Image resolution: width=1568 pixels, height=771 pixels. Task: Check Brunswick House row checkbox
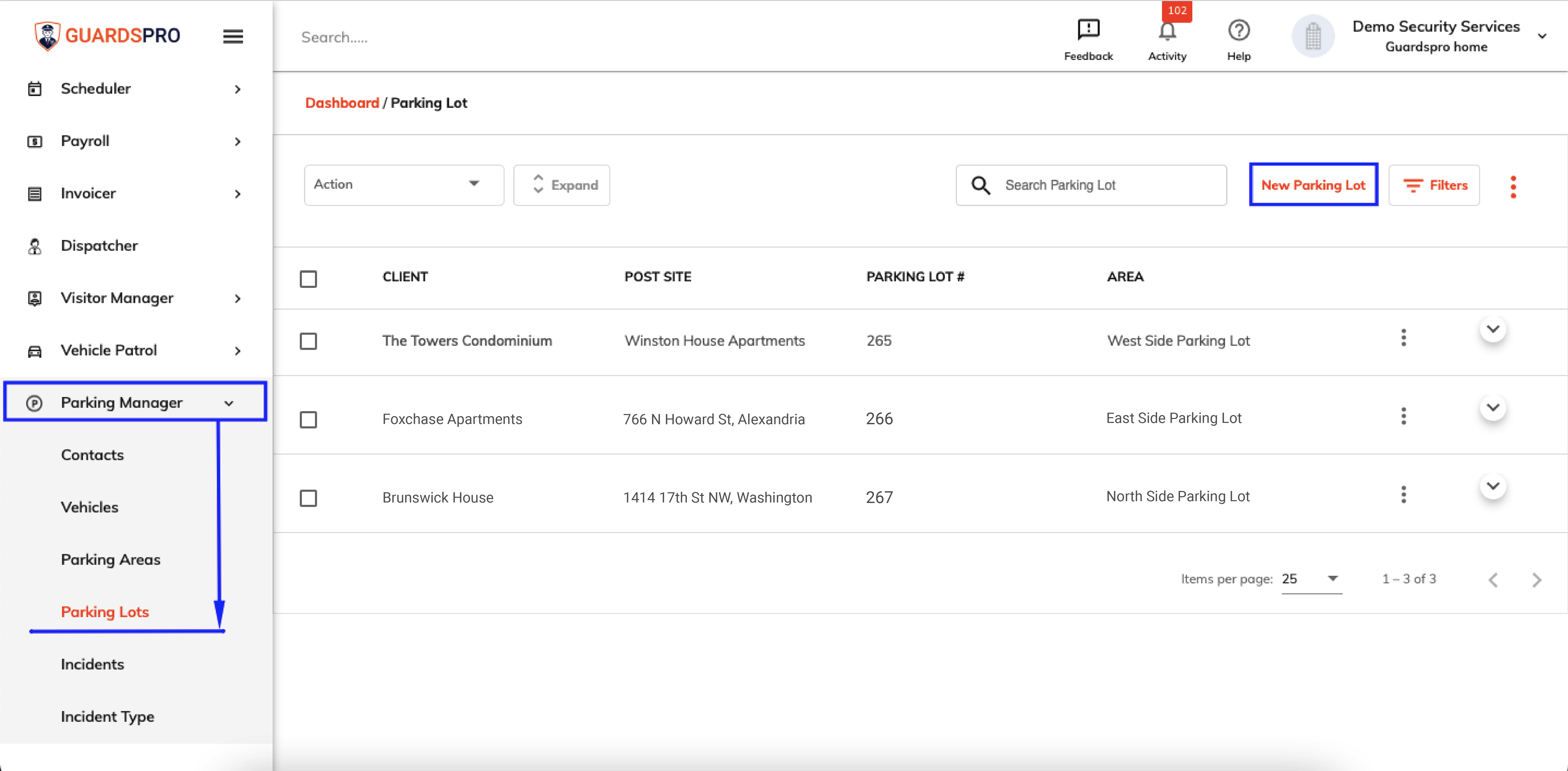coord(309,498)
